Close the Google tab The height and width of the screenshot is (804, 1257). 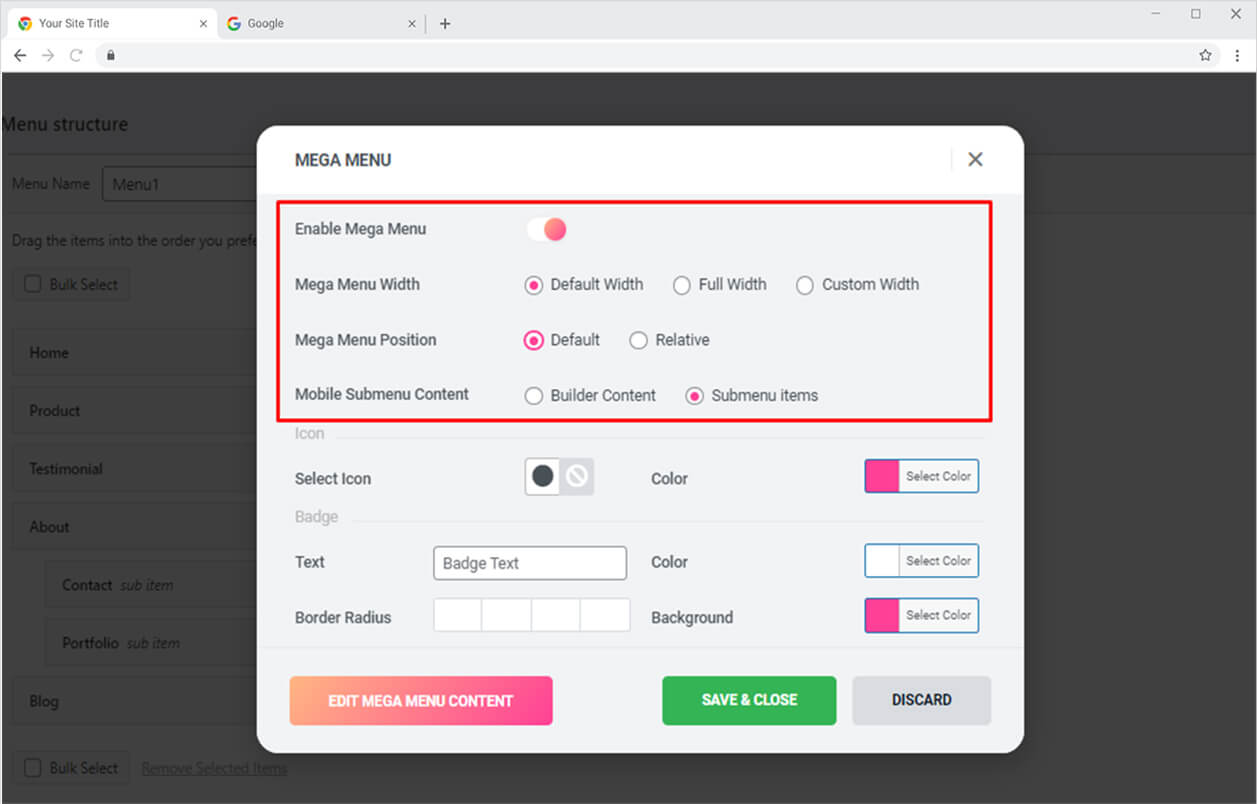412,24
